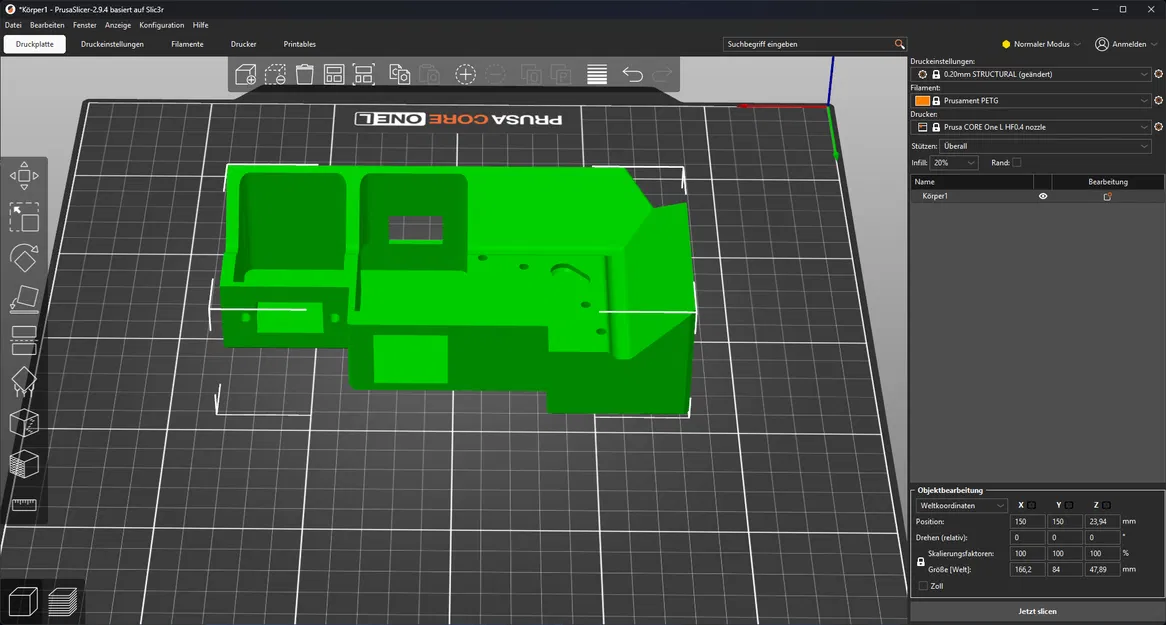Activate the Rotate tool
The width and height of the screenshot is (1166, 625).
click(x=24, y=259)
